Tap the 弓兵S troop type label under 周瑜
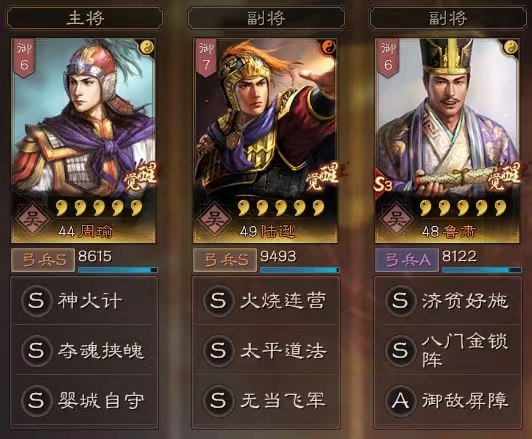Viewport: 532px width, 439px height. coord(43,260)
